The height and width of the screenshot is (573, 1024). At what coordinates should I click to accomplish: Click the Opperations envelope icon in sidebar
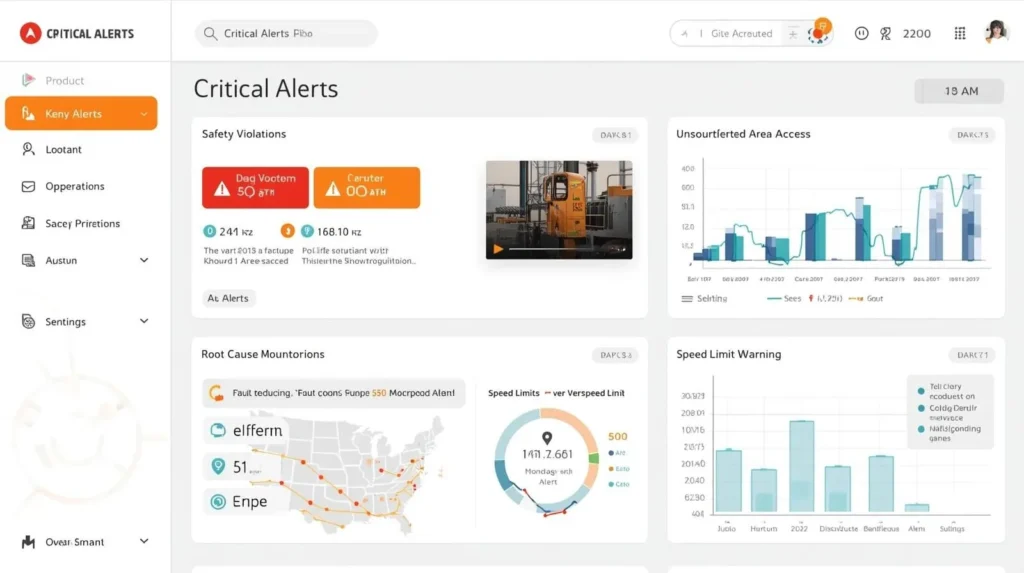click(x=27, y=186)
